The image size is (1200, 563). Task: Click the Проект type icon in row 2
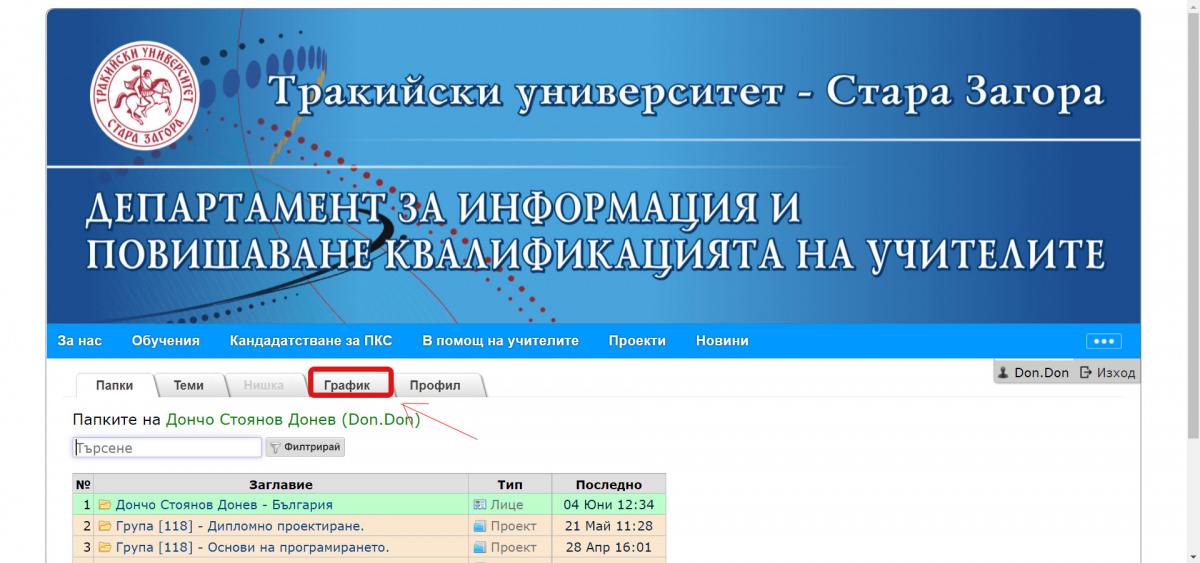pyautogui.click(x=480, y=526)
